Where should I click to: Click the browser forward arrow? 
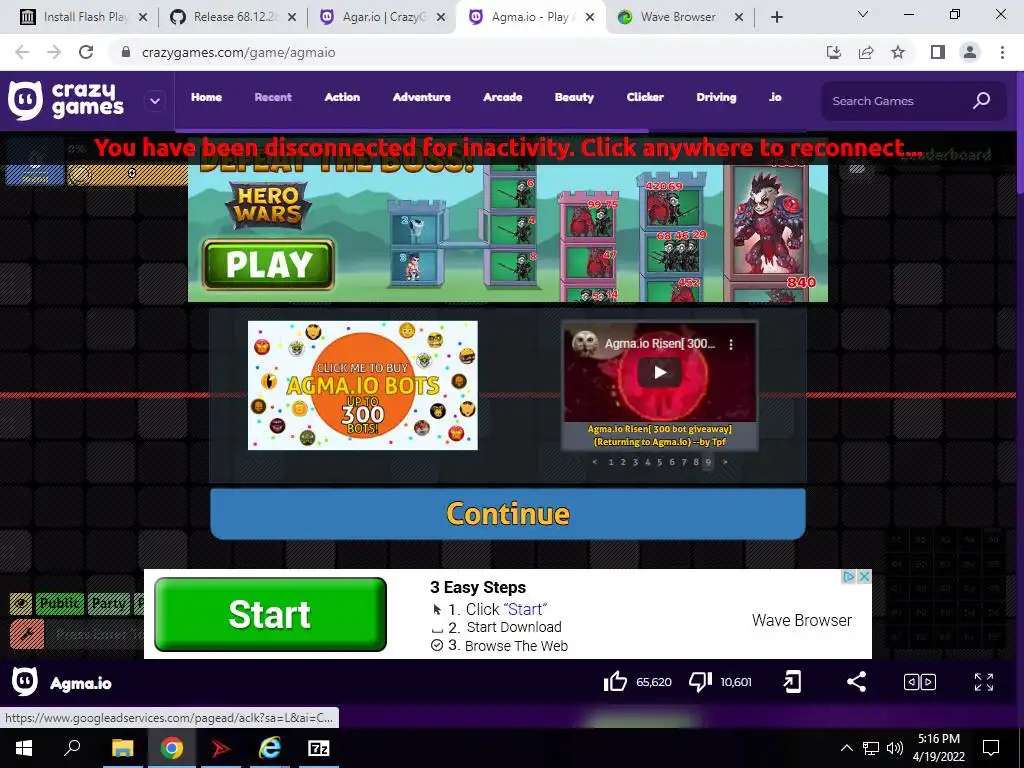(x=54, y=52)
